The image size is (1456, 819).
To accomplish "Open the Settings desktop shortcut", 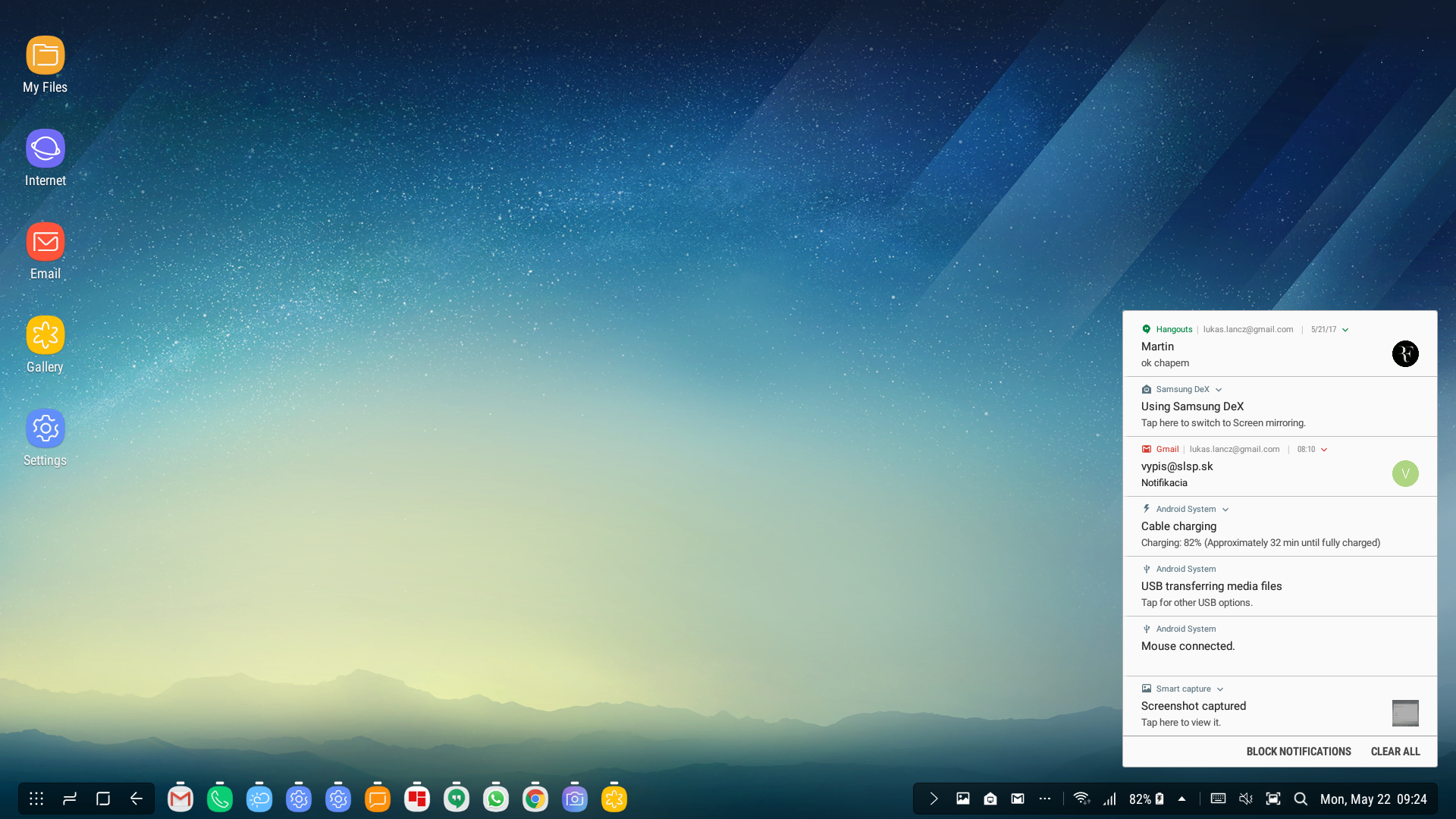I will point(45,438).
